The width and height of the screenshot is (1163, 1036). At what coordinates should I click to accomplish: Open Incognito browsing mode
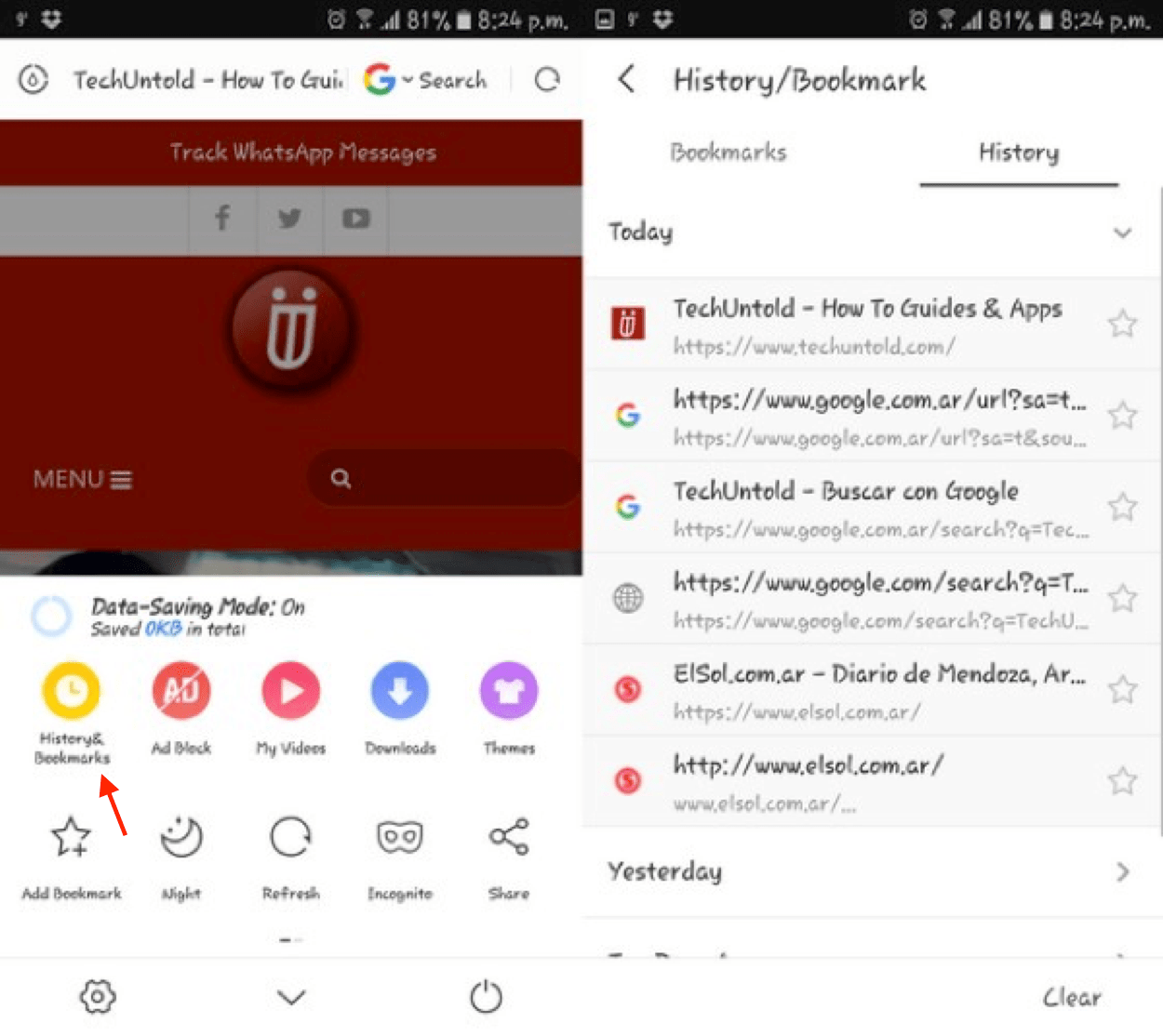pyautogui.click(x=399, y=836)
